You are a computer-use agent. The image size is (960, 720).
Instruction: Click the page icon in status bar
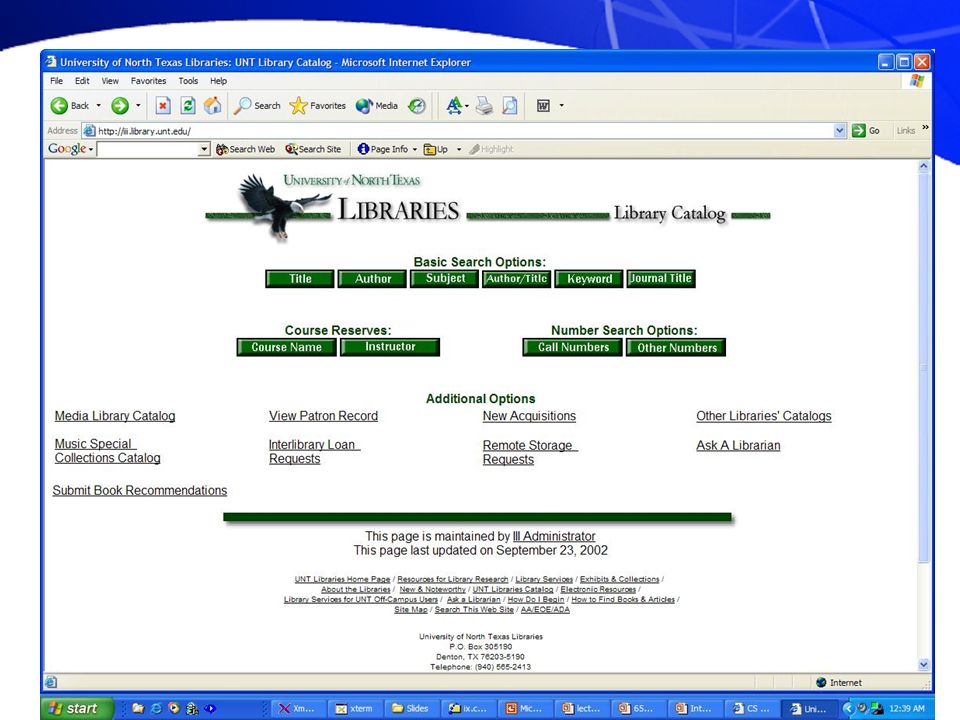coord(51,682)
